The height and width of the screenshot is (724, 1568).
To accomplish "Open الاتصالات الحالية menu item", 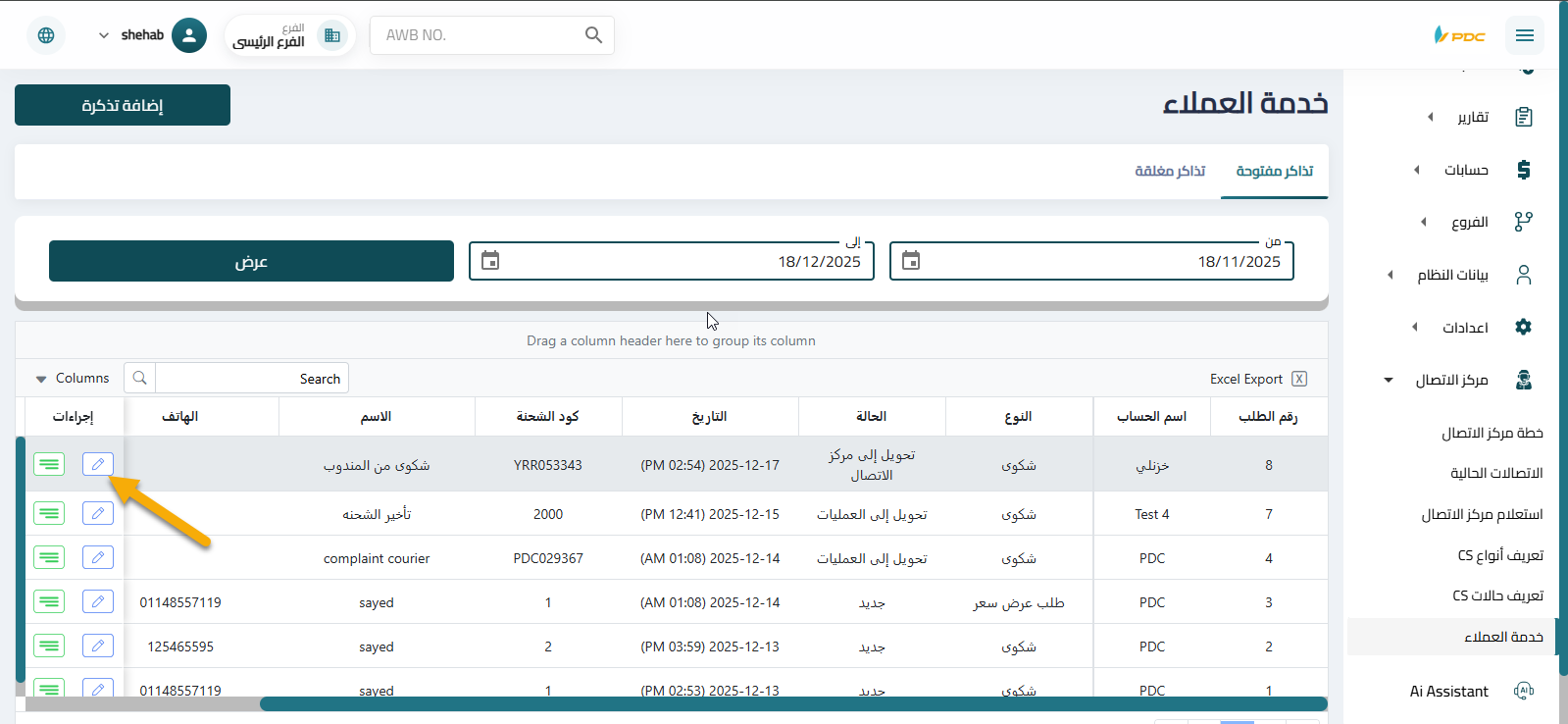I will [x=1496, y=473].
